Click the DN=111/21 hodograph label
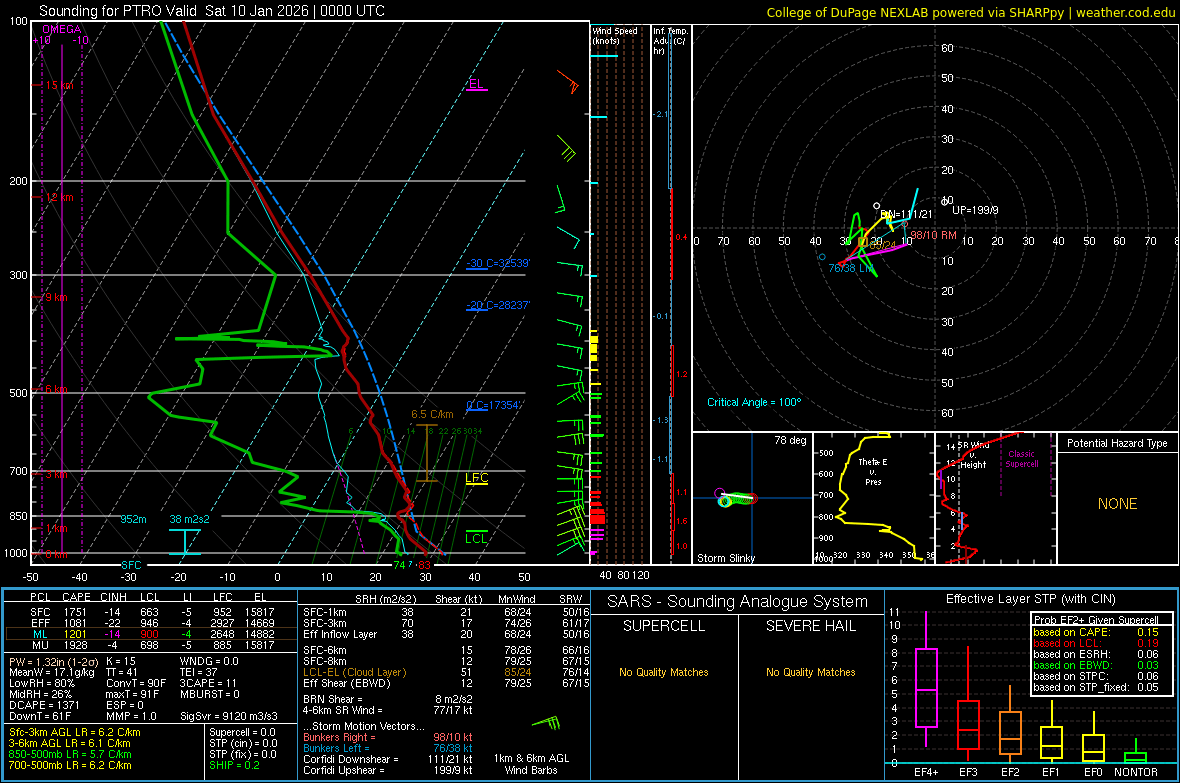Image resolution: width=1180 pixels, height=783 pixels. (906, 214)
